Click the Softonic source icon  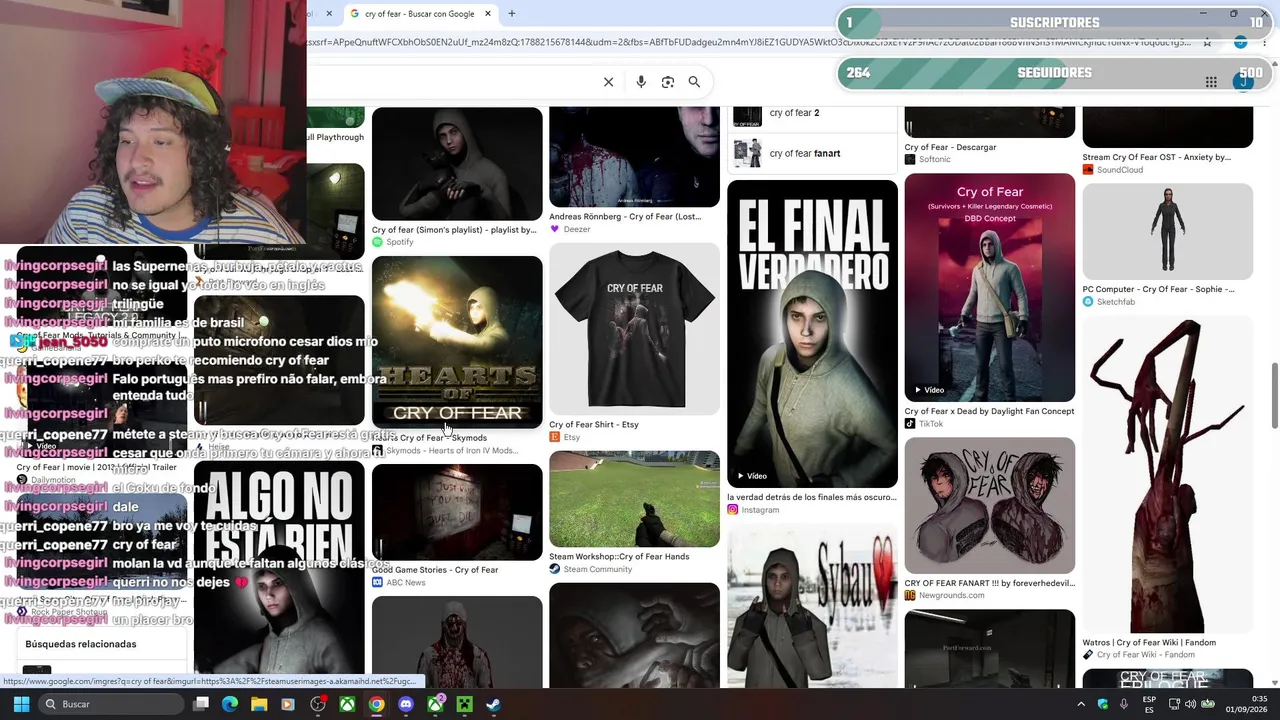coord(910,159)
